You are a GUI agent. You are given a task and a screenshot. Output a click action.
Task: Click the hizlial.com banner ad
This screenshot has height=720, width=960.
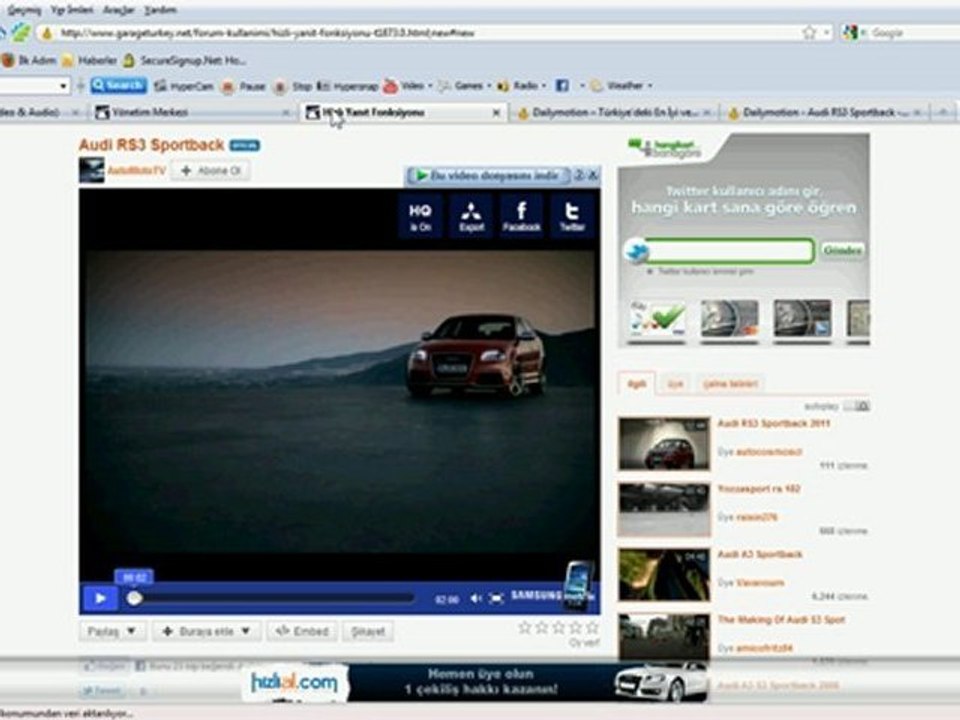pos(474,682)
